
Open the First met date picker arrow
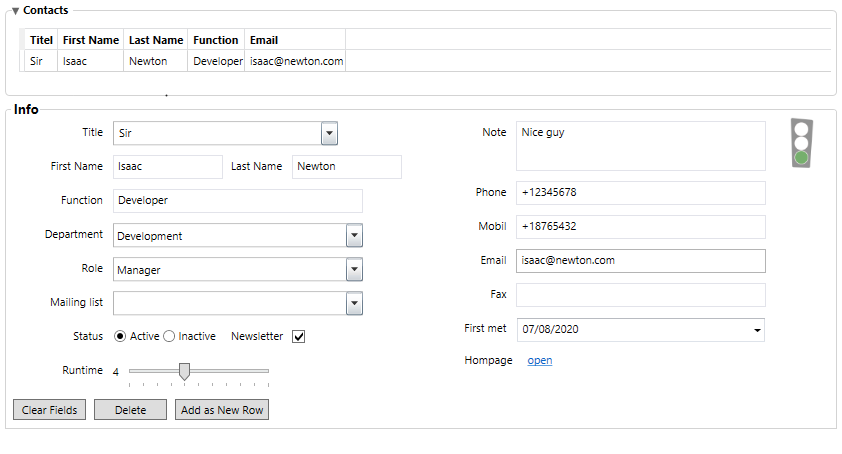click(x=757, y=330)
